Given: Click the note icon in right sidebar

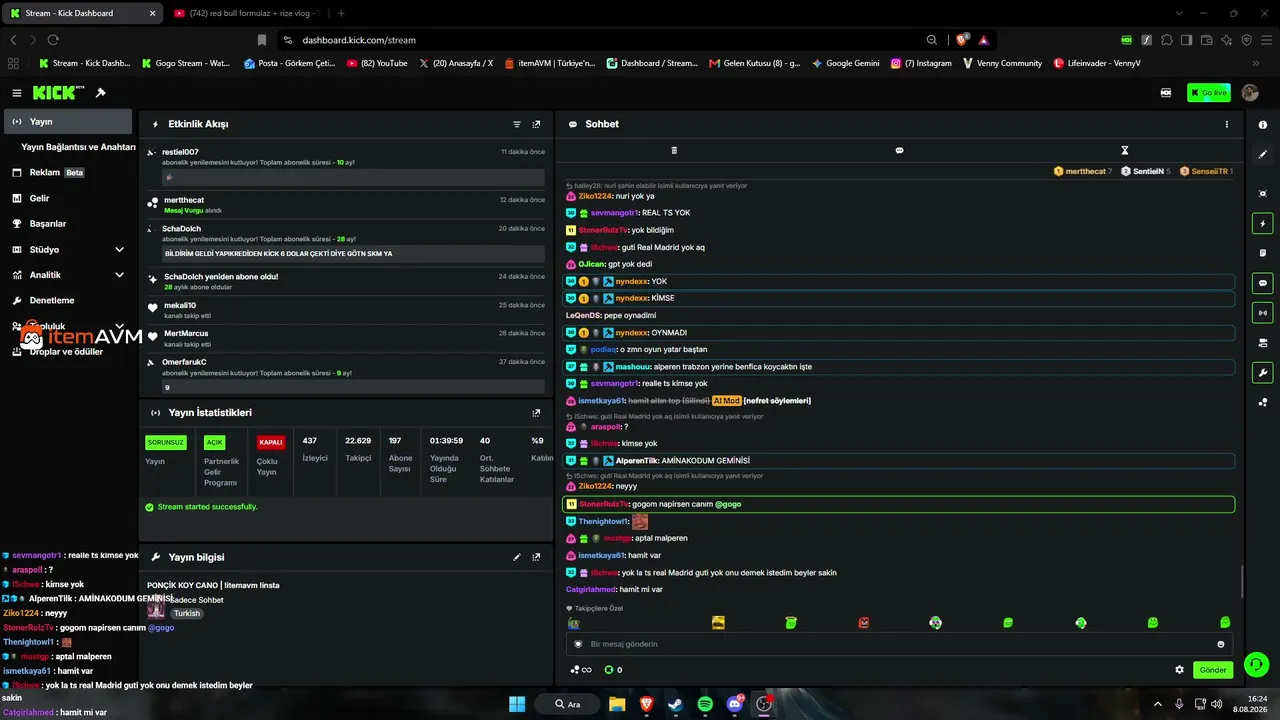Looking at the screenshot, I should click(x=1263, y=253).
